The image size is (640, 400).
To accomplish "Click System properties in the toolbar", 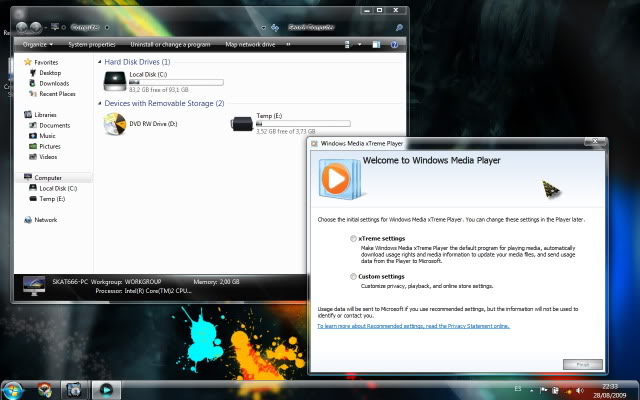I will (92, 44).
